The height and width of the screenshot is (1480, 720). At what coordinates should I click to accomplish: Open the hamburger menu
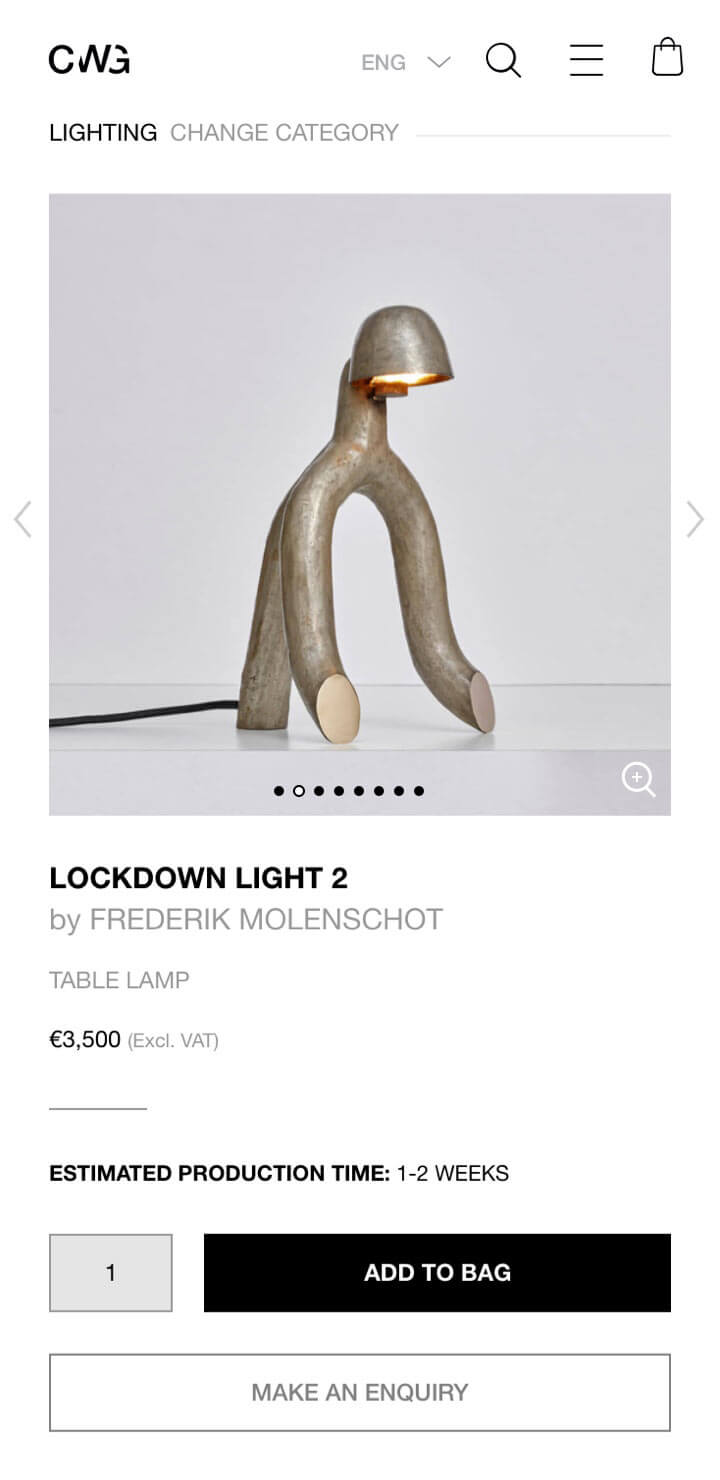(586, 60)
